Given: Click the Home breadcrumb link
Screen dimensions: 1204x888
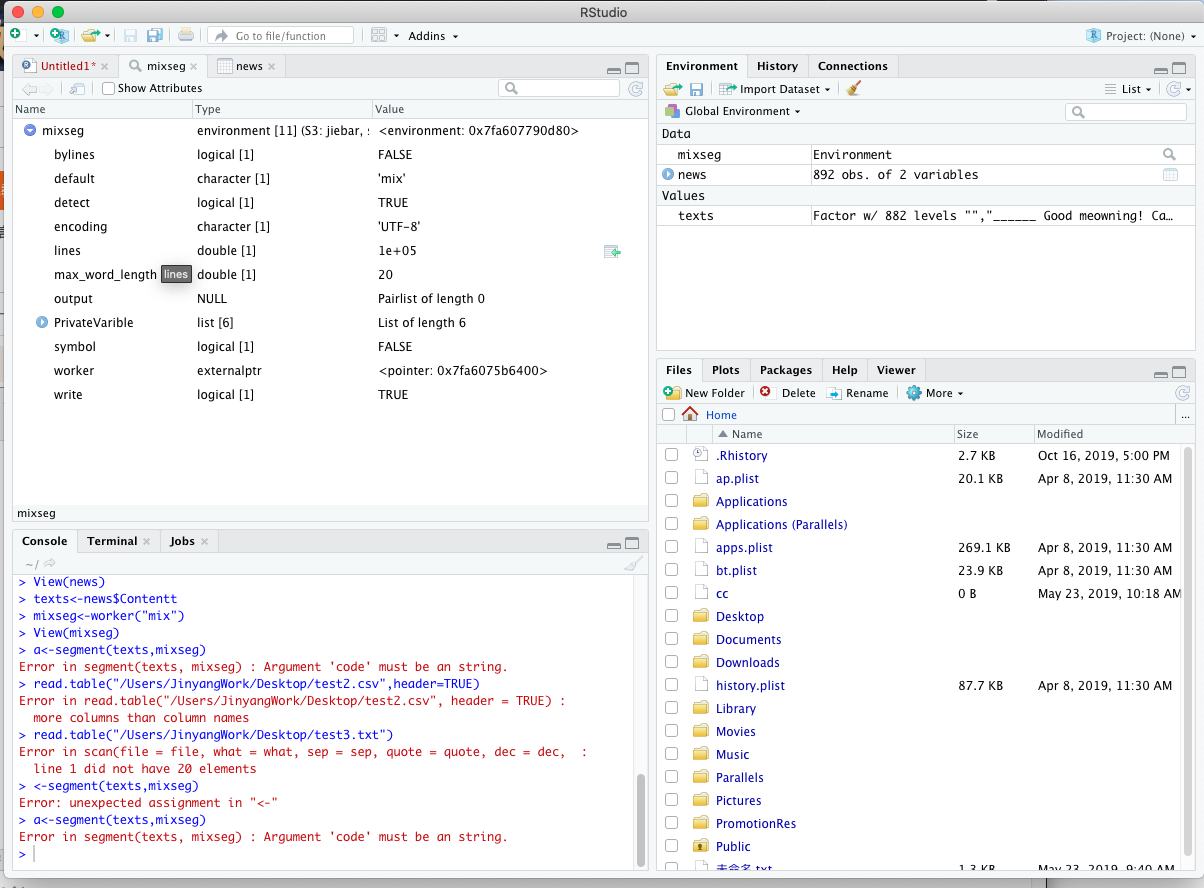Looking at the screenshot, I should click(x=720, y=415).
